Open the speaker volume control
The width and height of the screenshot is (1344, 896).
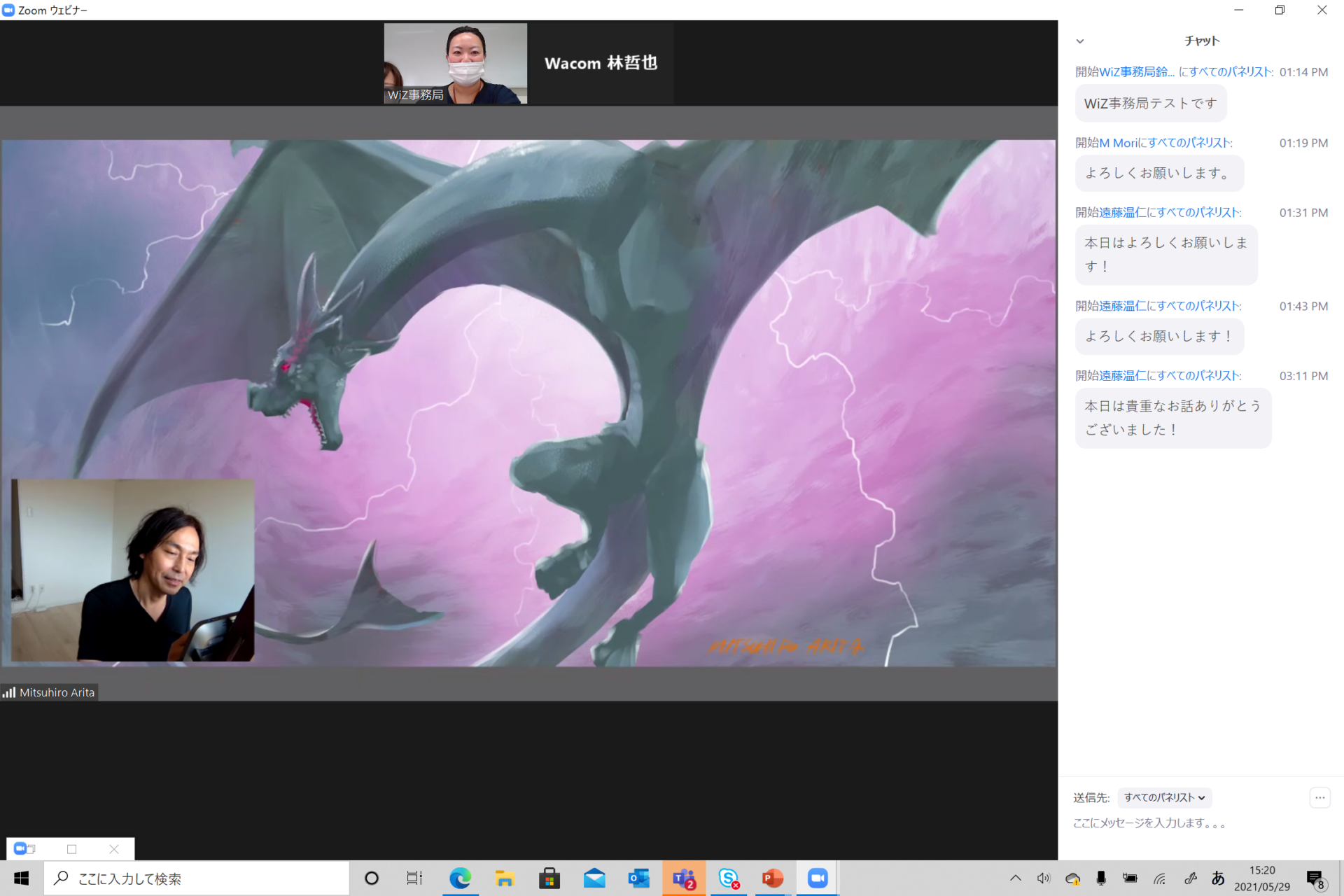click(1044, 878)
